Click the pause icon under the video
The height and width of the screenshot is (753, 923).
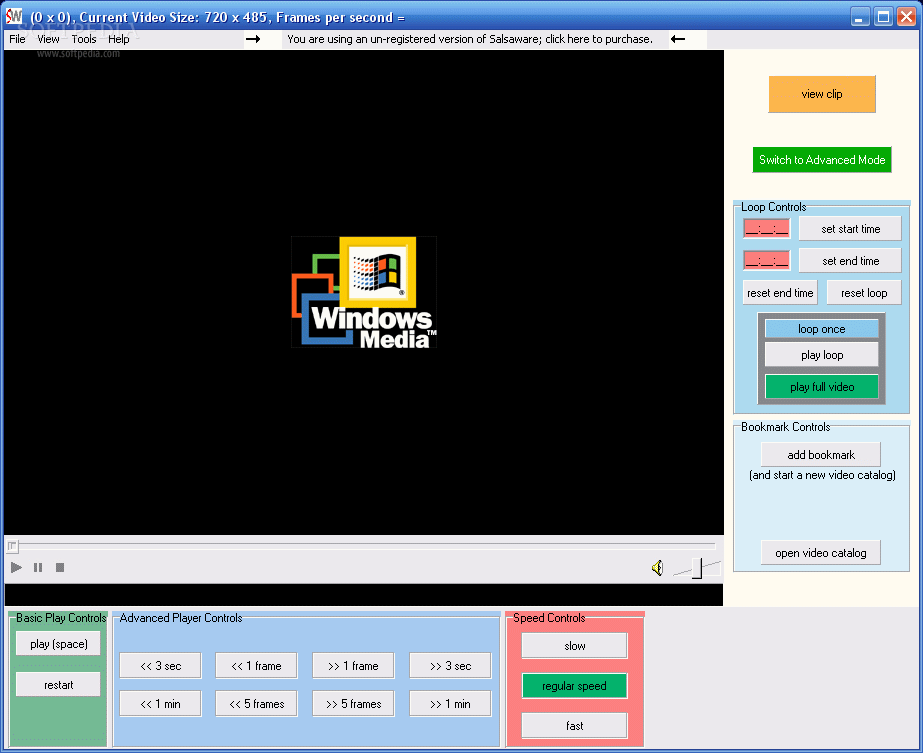click(38, 568)
